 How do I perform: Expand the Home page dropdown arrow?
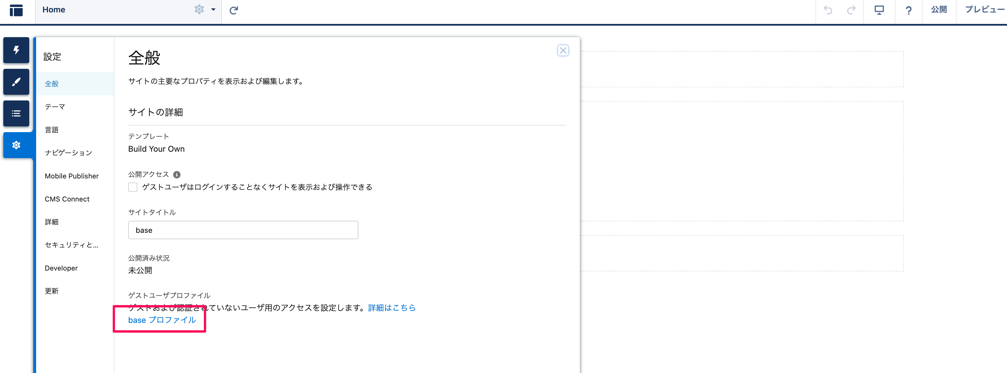tap(213, 10)
